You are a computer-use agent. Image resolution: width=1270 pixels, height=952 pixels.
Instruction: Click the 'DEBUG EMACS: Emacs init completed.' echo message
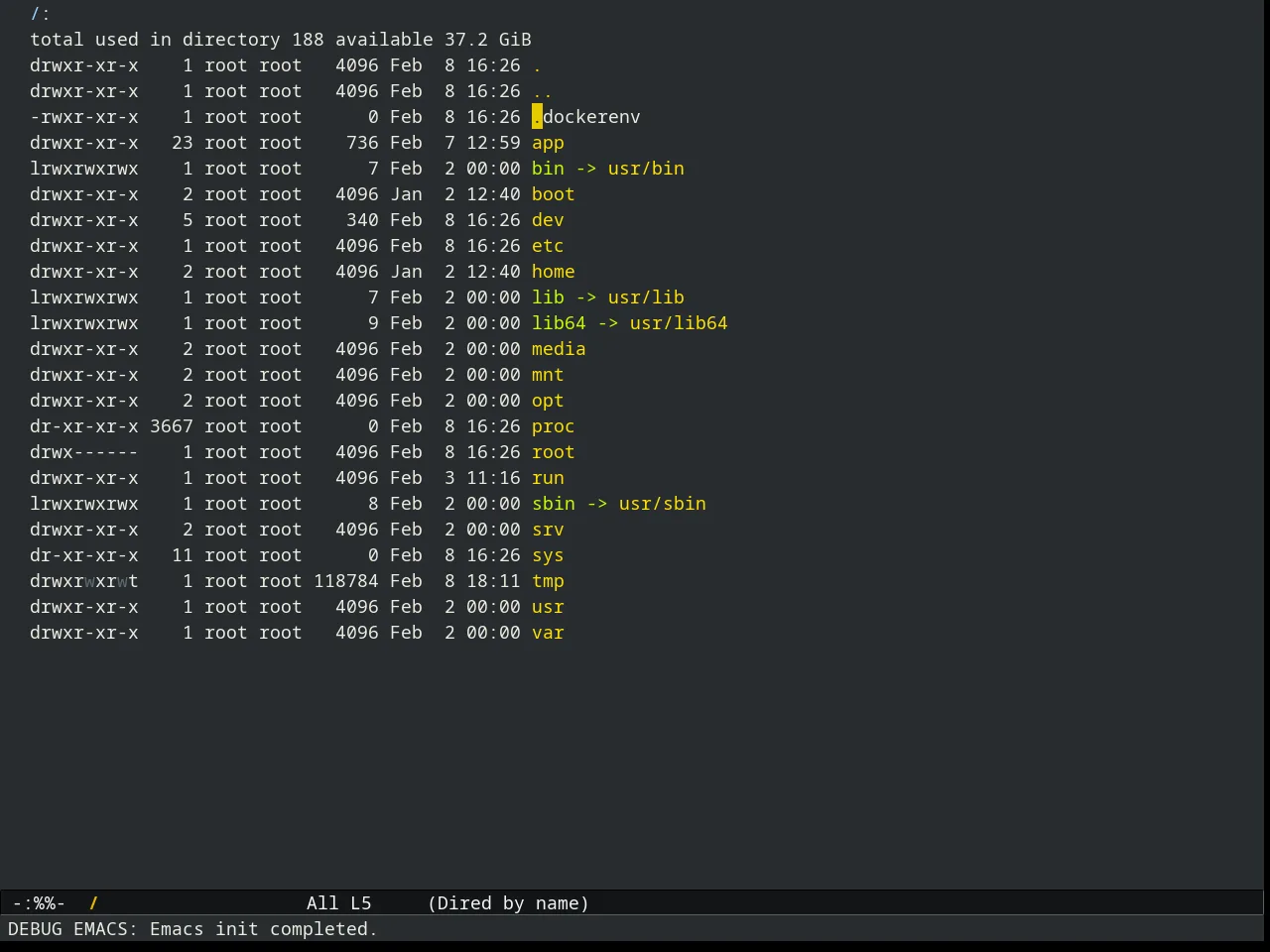coord(192,929)
